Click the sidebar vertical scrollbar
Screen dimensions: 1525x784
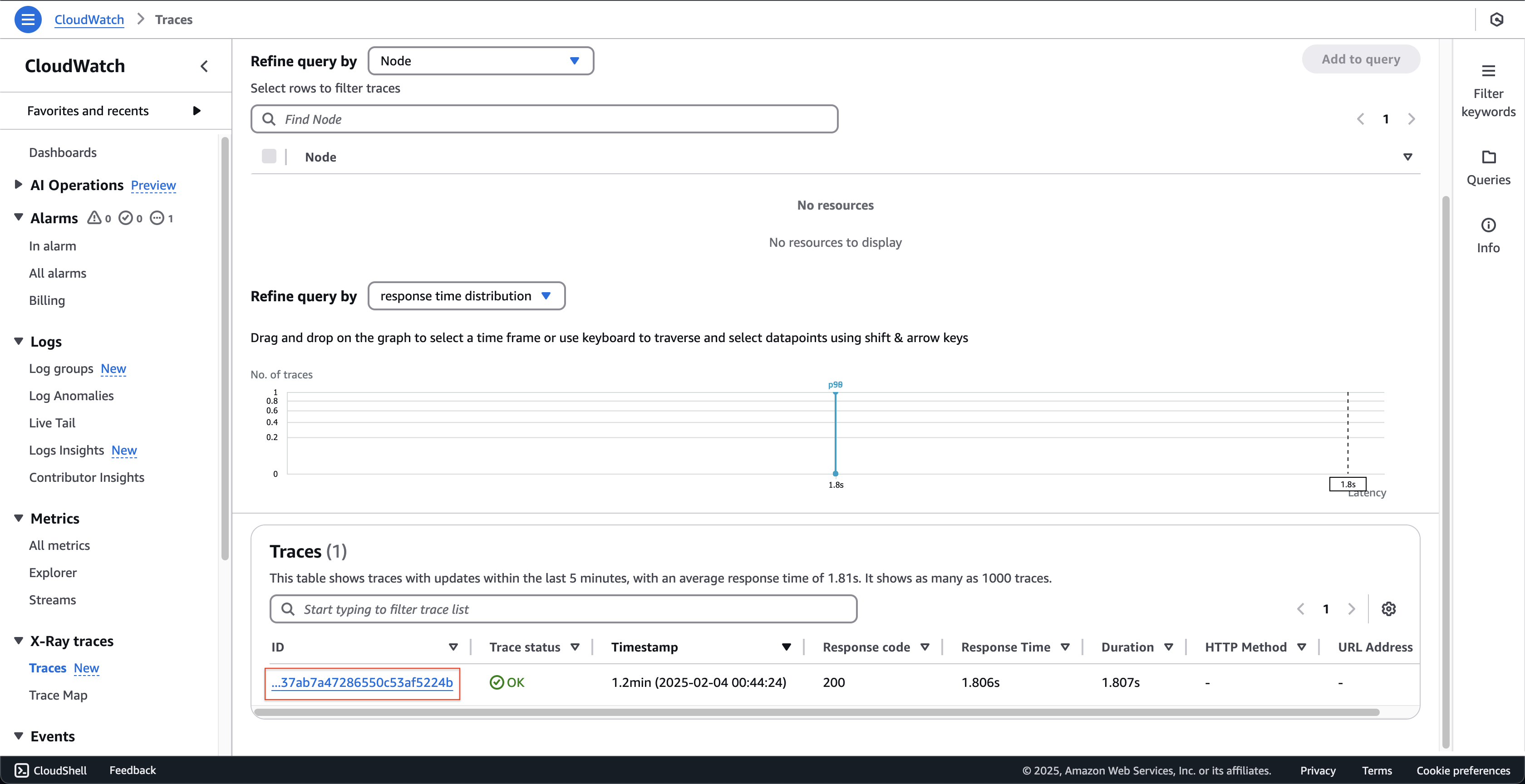(x=225, y=348)
